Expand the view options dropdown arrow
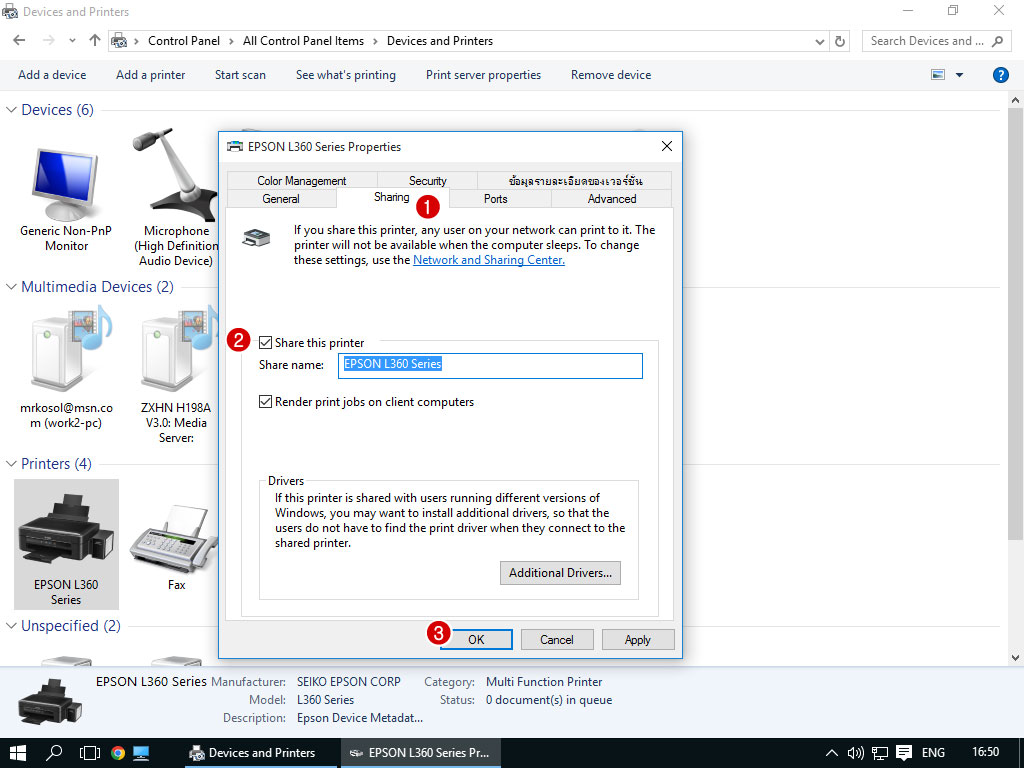 tap(960, 75)
